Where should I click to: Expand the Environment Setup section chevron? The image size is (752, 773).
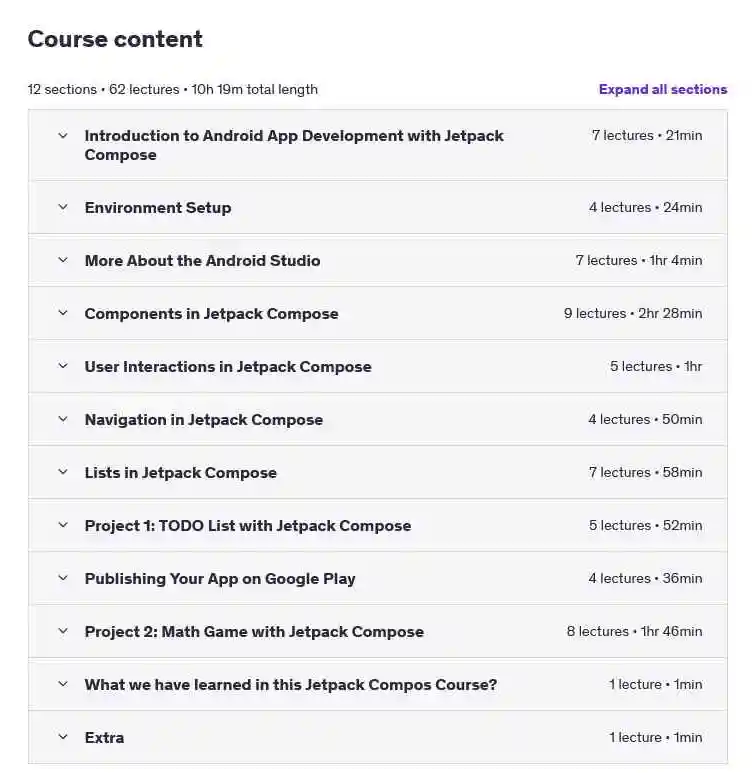[x=63, y=207]
